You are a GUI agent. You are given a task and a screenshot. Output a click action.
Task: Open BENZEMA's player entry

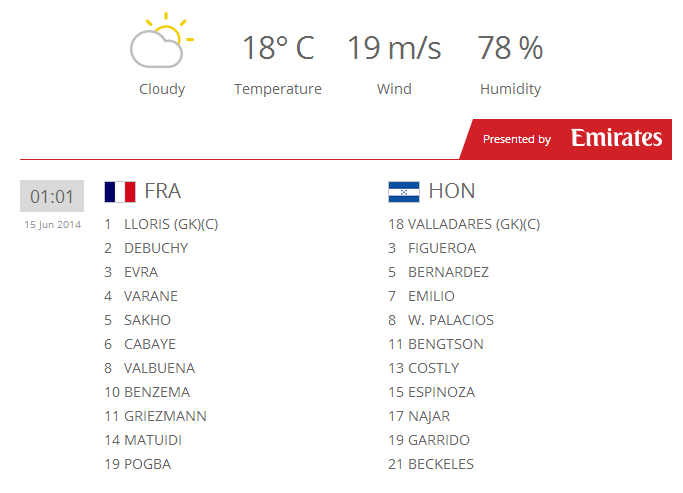click(156, 392)
